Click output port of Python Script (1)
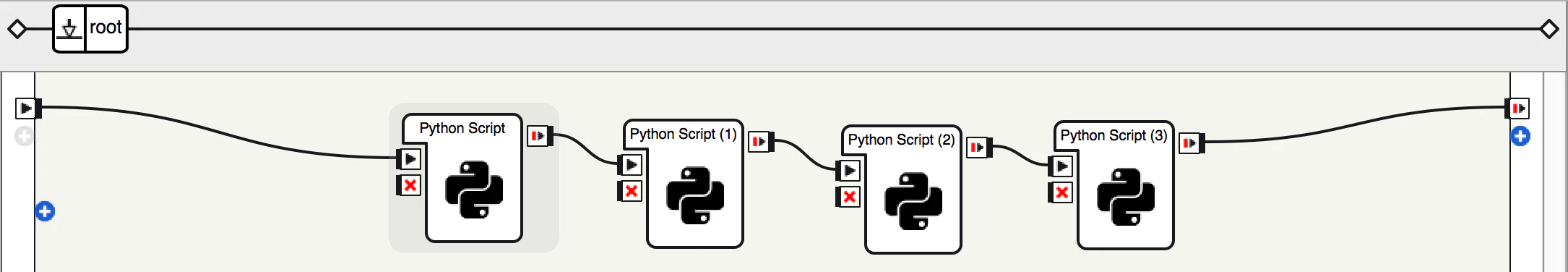This screenshot has height=272, width=1568. coord(761,141)
